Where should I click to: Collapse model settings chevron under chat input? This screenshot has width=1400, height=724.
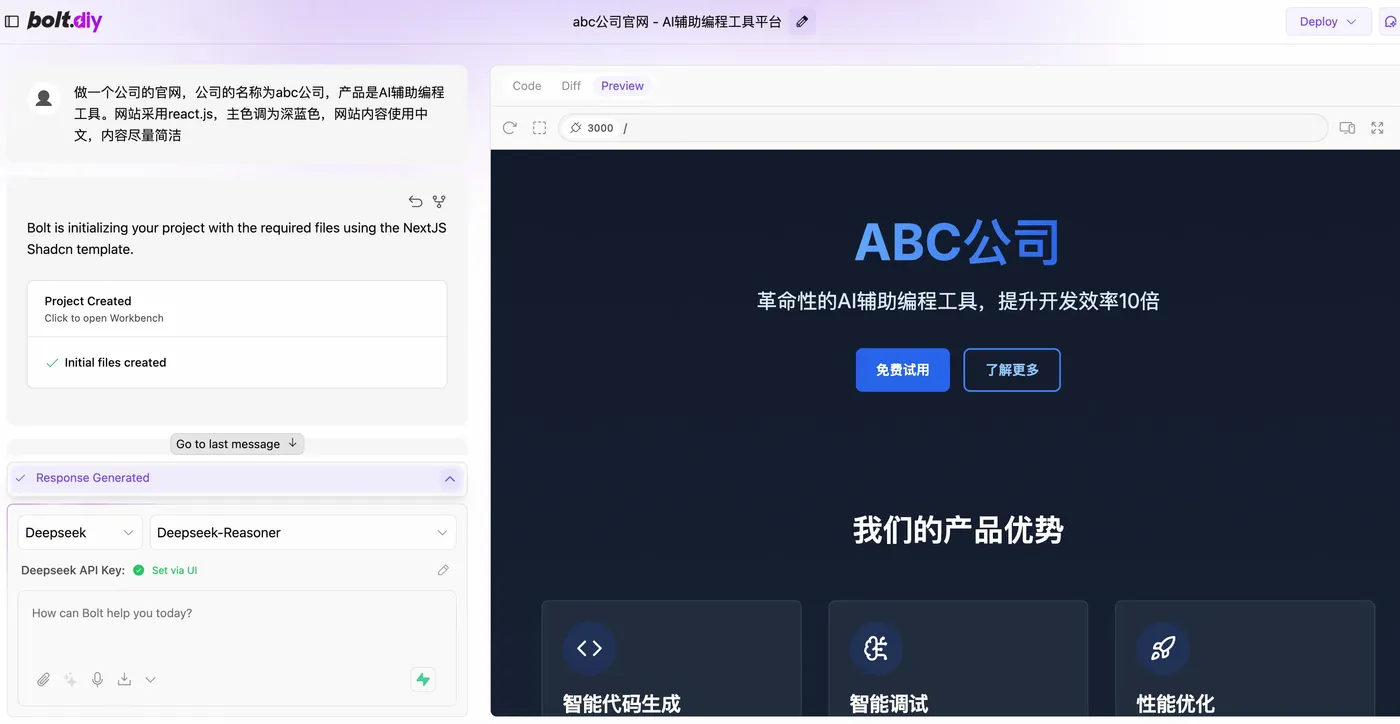(x=150, y=680)
